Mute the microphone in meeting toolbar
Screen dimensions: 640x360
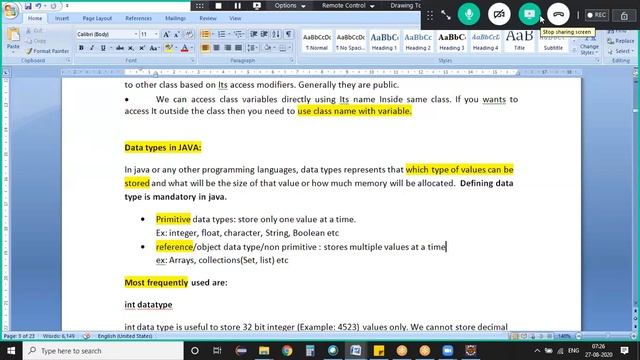coord(469,14)
